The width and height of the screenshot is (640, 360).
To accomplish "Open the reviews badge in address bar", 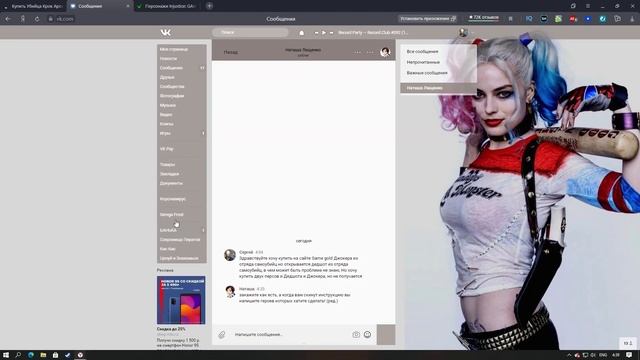I will click(484, 18).
